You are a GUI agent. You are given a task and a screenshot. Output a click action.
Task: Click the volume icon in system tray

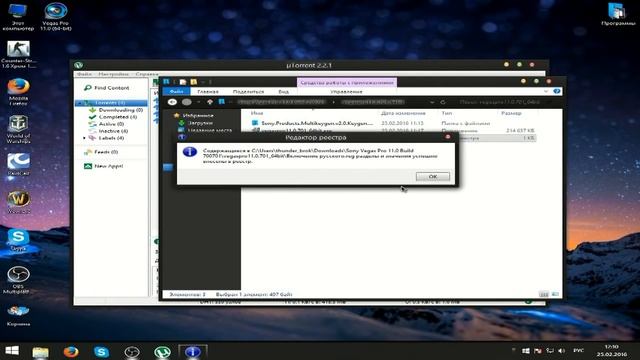tap(562, 351)
